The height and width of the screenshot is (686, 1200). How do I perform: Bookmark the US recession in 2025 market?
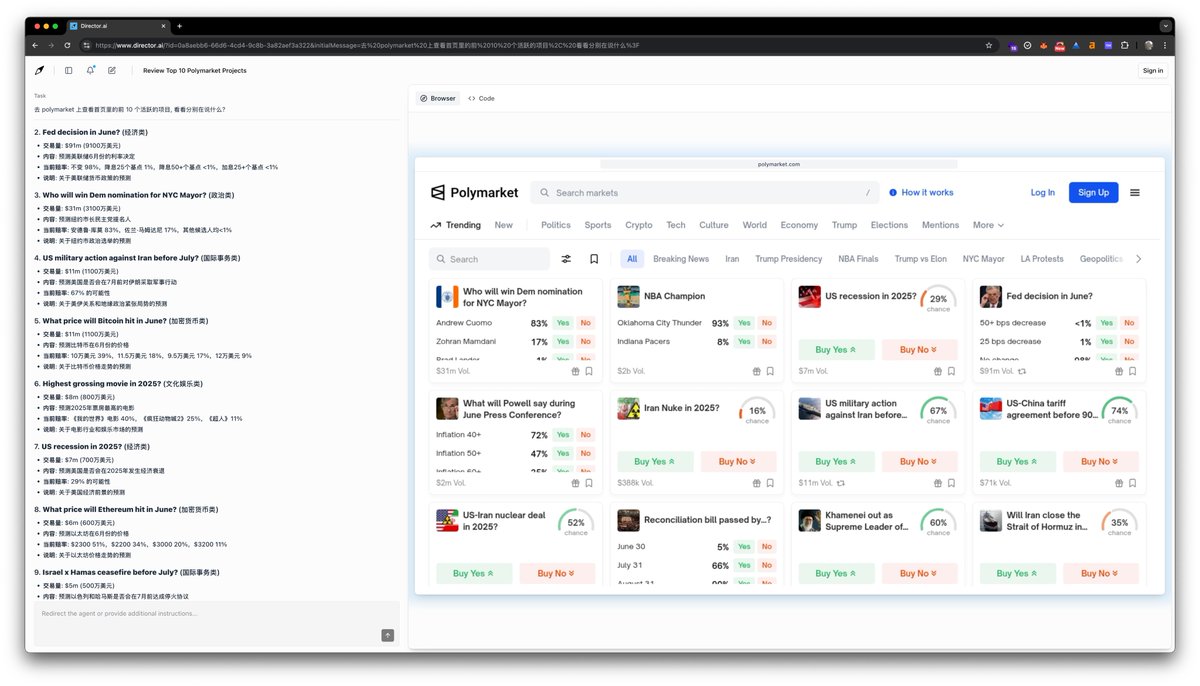pos(951,371)
